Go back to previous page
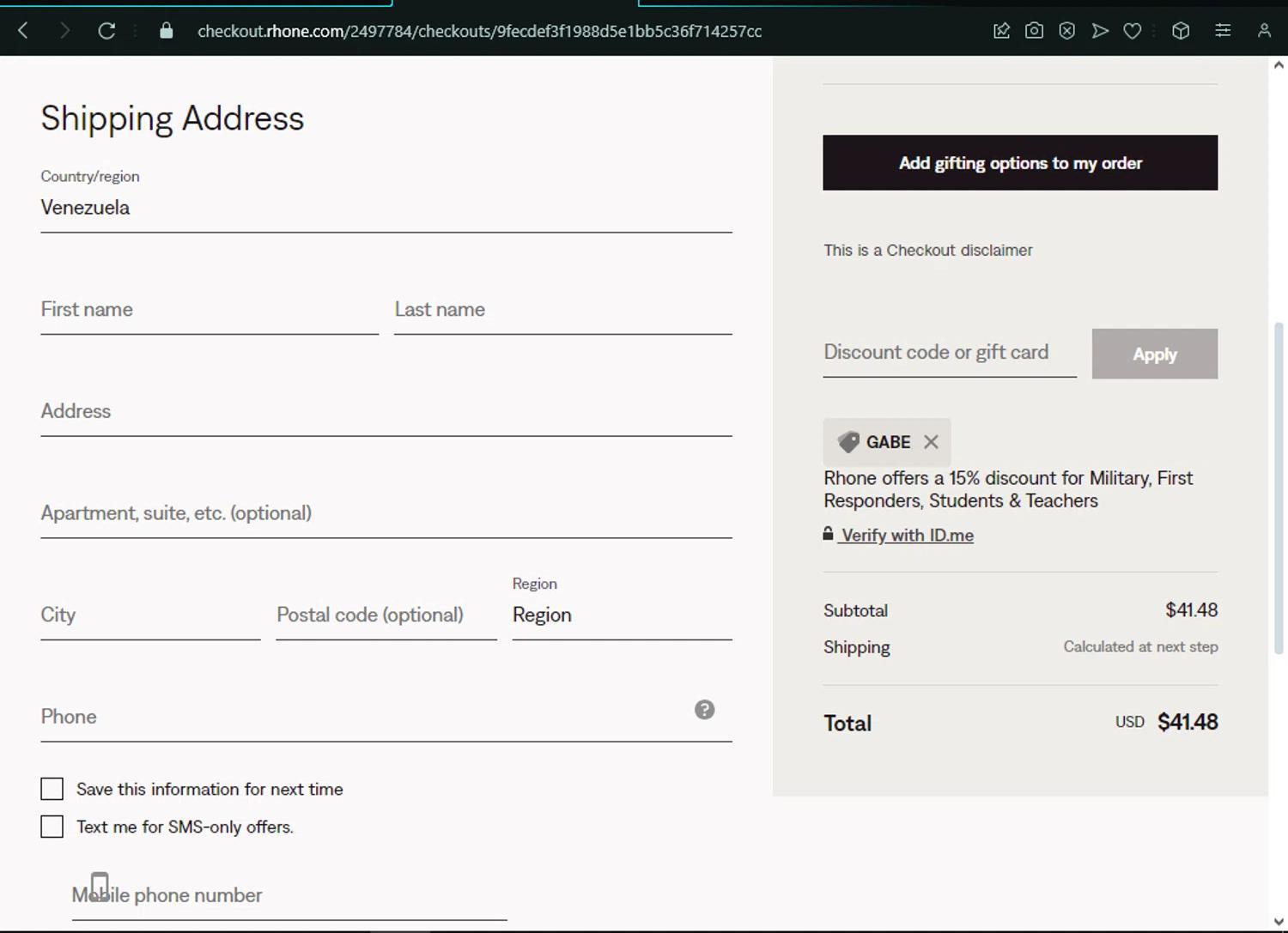This screenshot has height=933, width=1288. pos(23,31)
